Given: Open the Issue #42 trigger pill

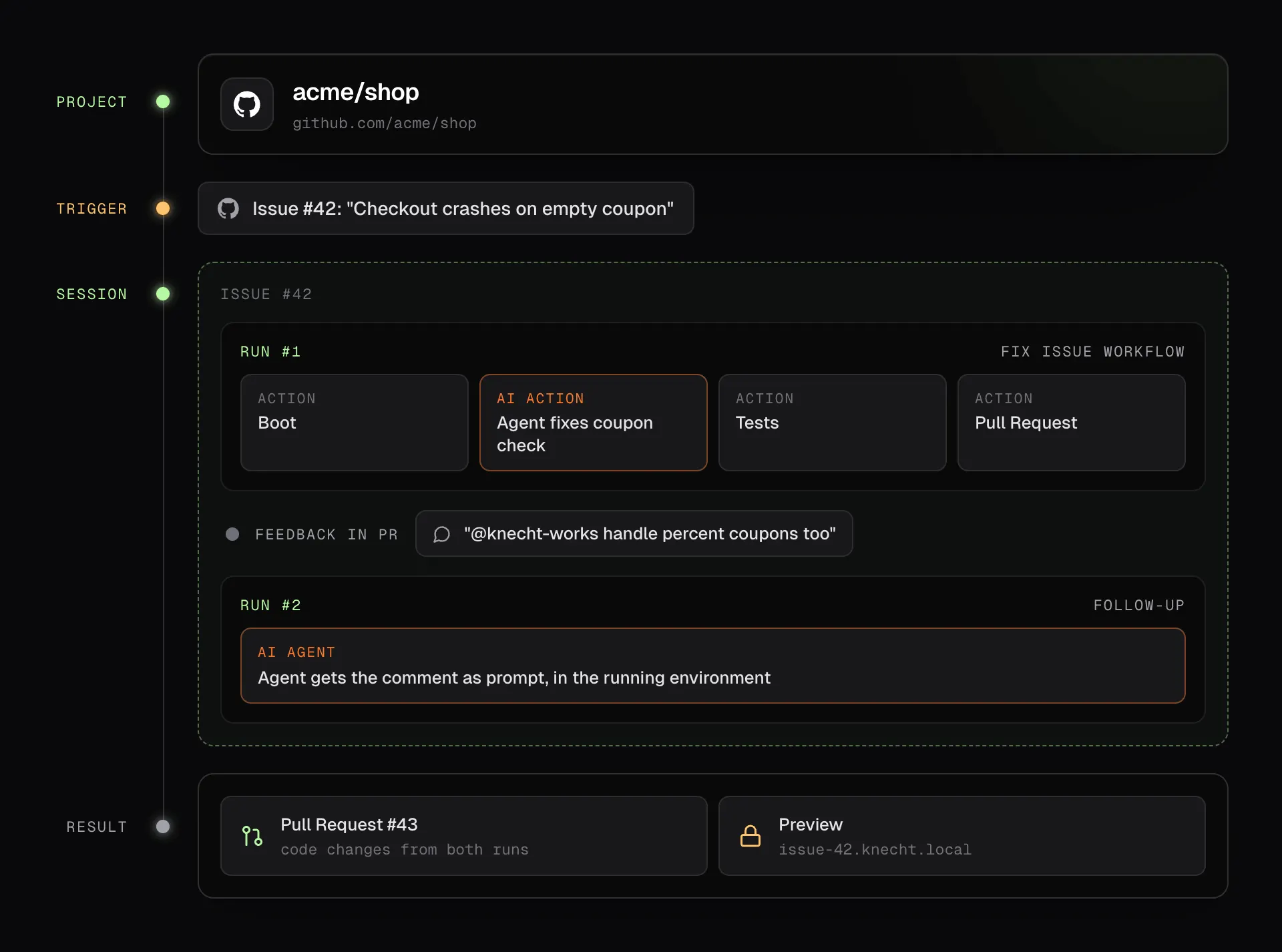Looking at the screenshot, I should 446,208.
